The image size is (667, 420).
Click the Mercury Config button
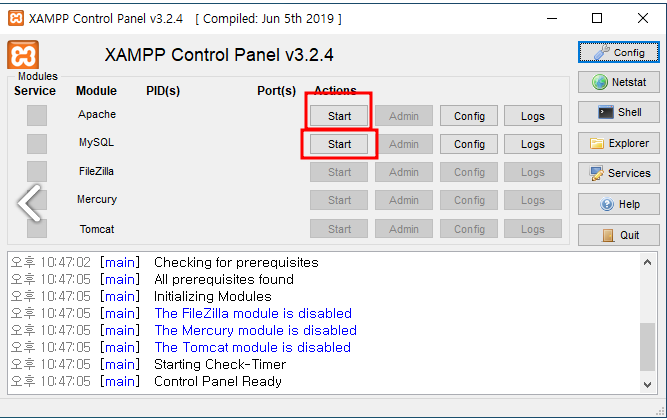[x=469, y=200]
